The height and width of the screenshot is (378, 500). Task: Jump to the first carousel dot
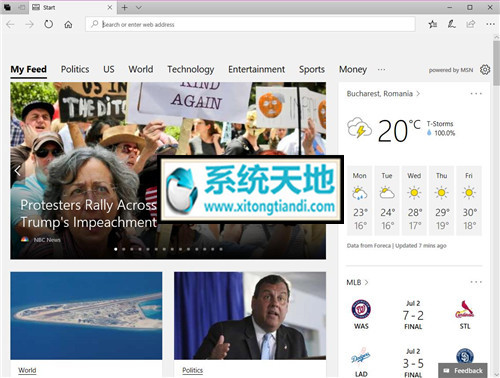[116, 249]
